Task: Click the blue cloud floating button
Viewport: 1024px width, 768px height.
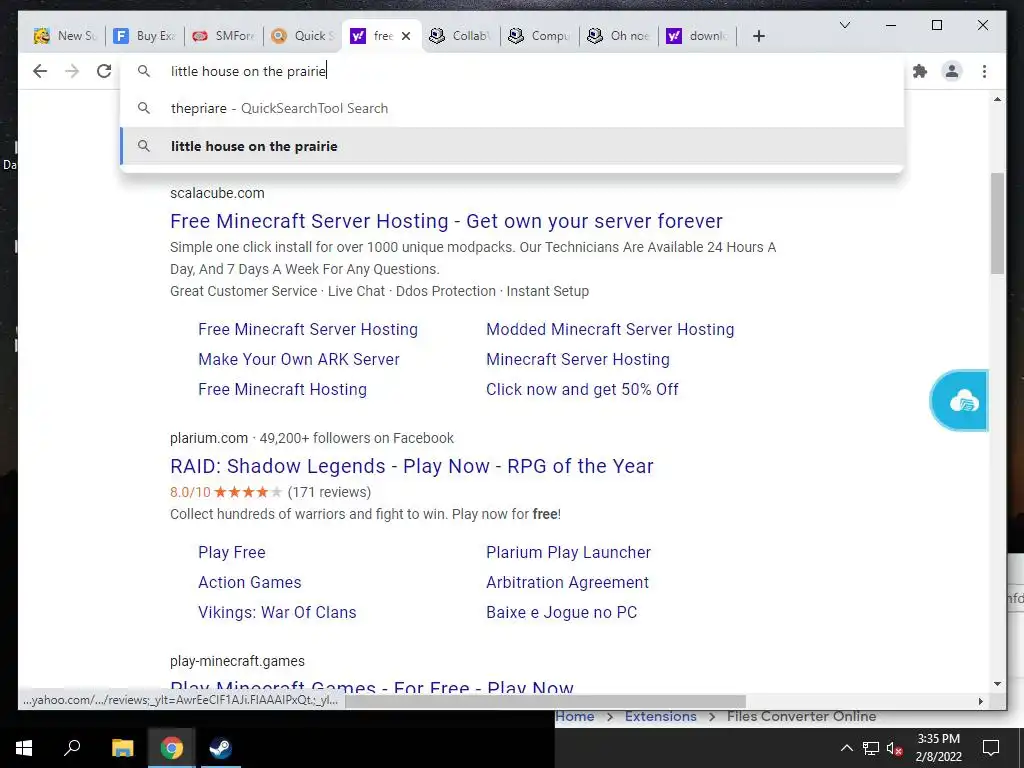Action: 960,400
